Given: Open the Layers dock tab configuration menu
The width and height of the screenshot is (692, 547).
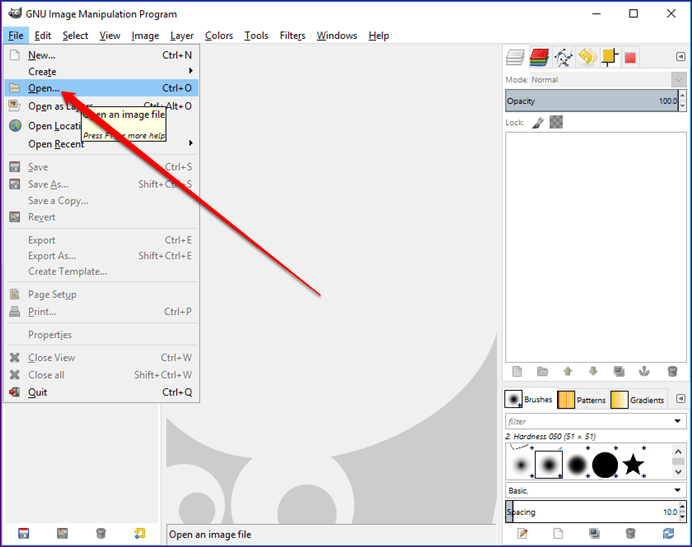Looking at the screenshot, I should pyautogui.click(x=681, y=57).
